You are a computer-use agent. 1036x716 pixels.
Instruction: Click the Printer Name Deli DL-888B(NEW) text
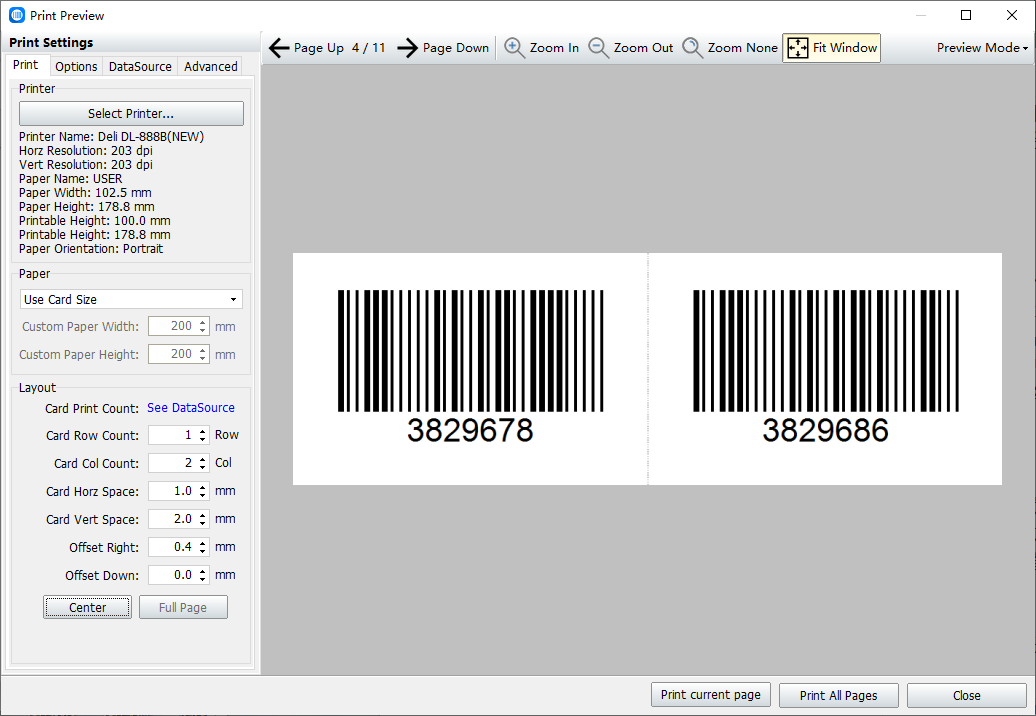point(112,137)
